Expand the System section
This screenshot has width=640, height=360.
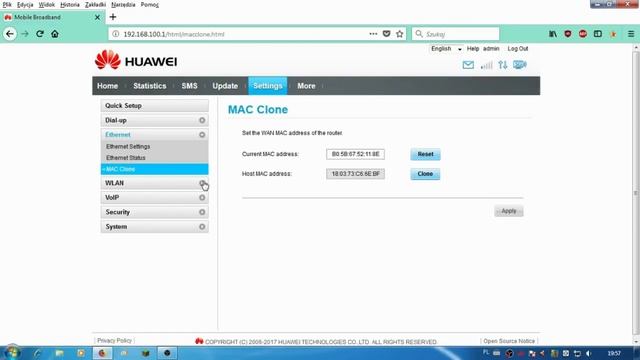tap(202, 227)
